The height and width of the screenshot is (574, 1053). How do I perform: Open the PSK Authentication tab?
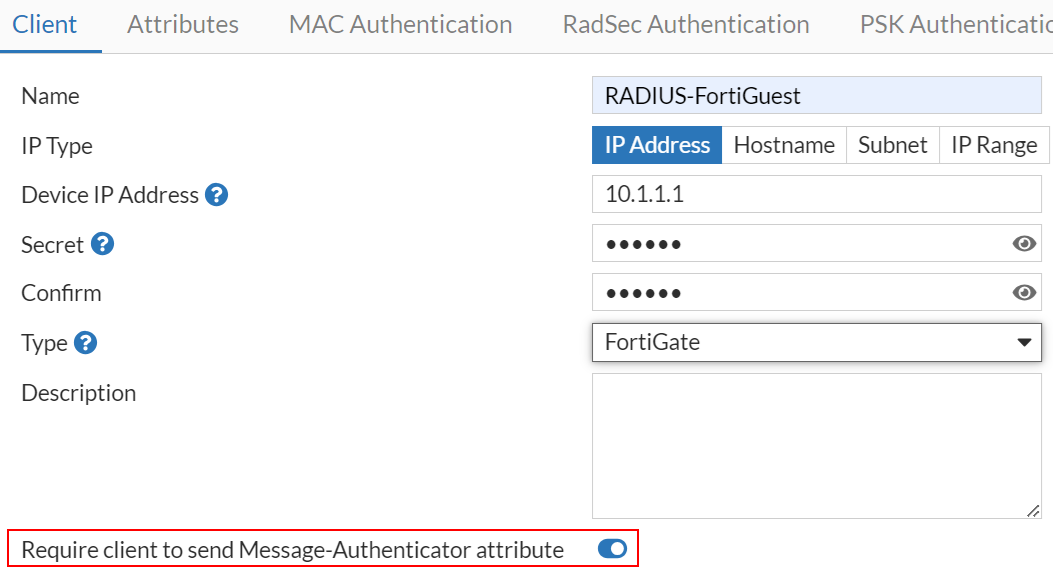(x=955, y=24)
